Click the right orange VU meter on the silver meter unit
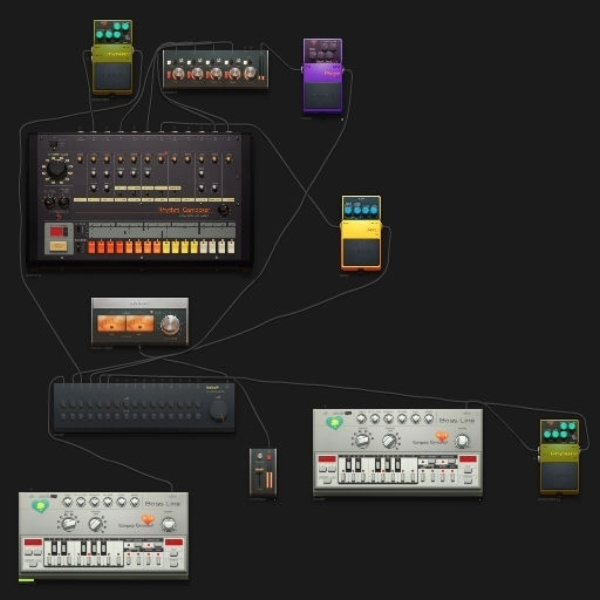The height and width of the screenshot is (600, 600). tap(140, 323)
